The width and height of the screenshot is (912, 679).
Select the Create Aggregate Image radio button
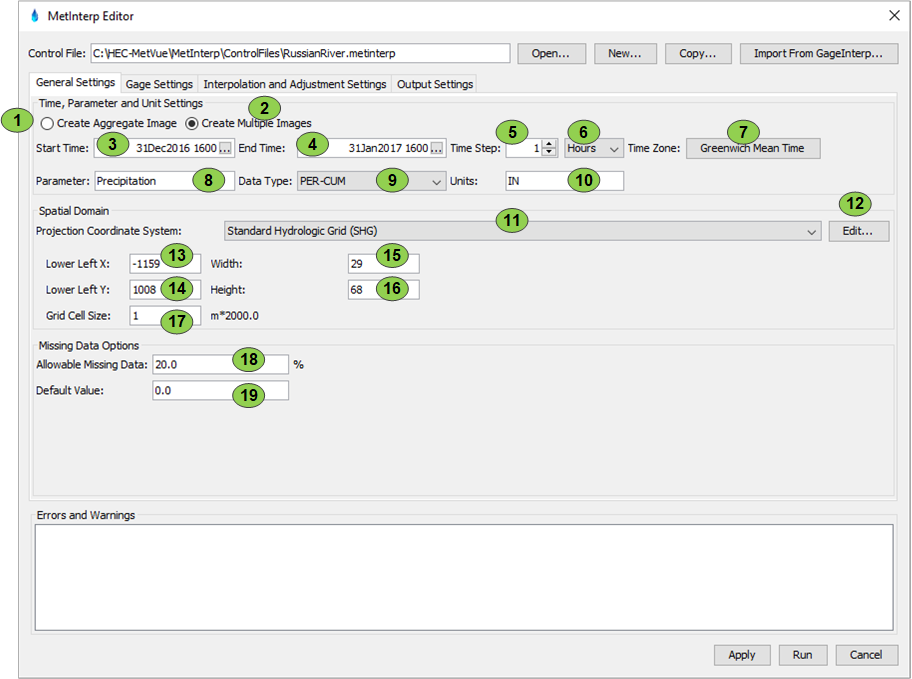[47, 124]
